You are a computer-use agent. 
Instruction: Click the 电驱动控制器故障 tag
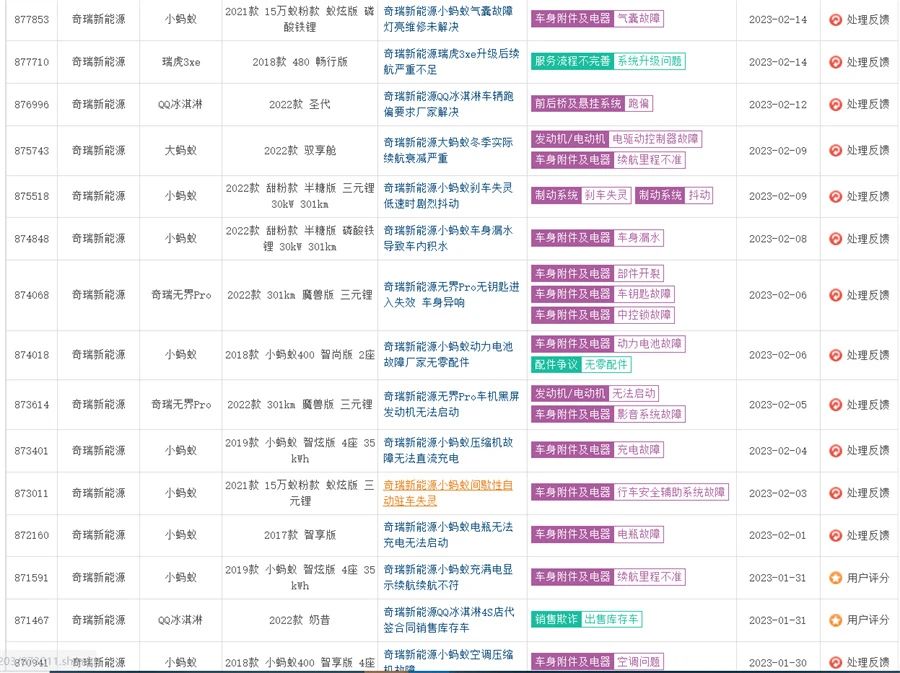(656, 139)
